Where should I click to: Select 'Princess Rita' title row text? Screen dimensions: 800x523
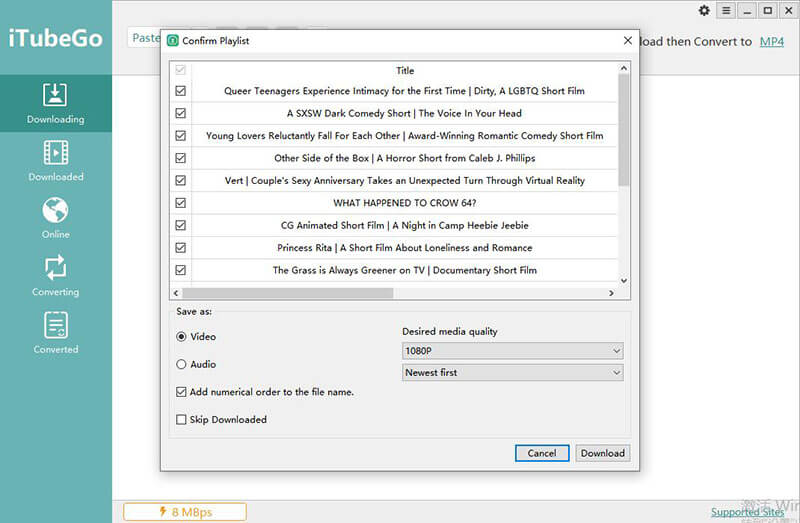405,248
